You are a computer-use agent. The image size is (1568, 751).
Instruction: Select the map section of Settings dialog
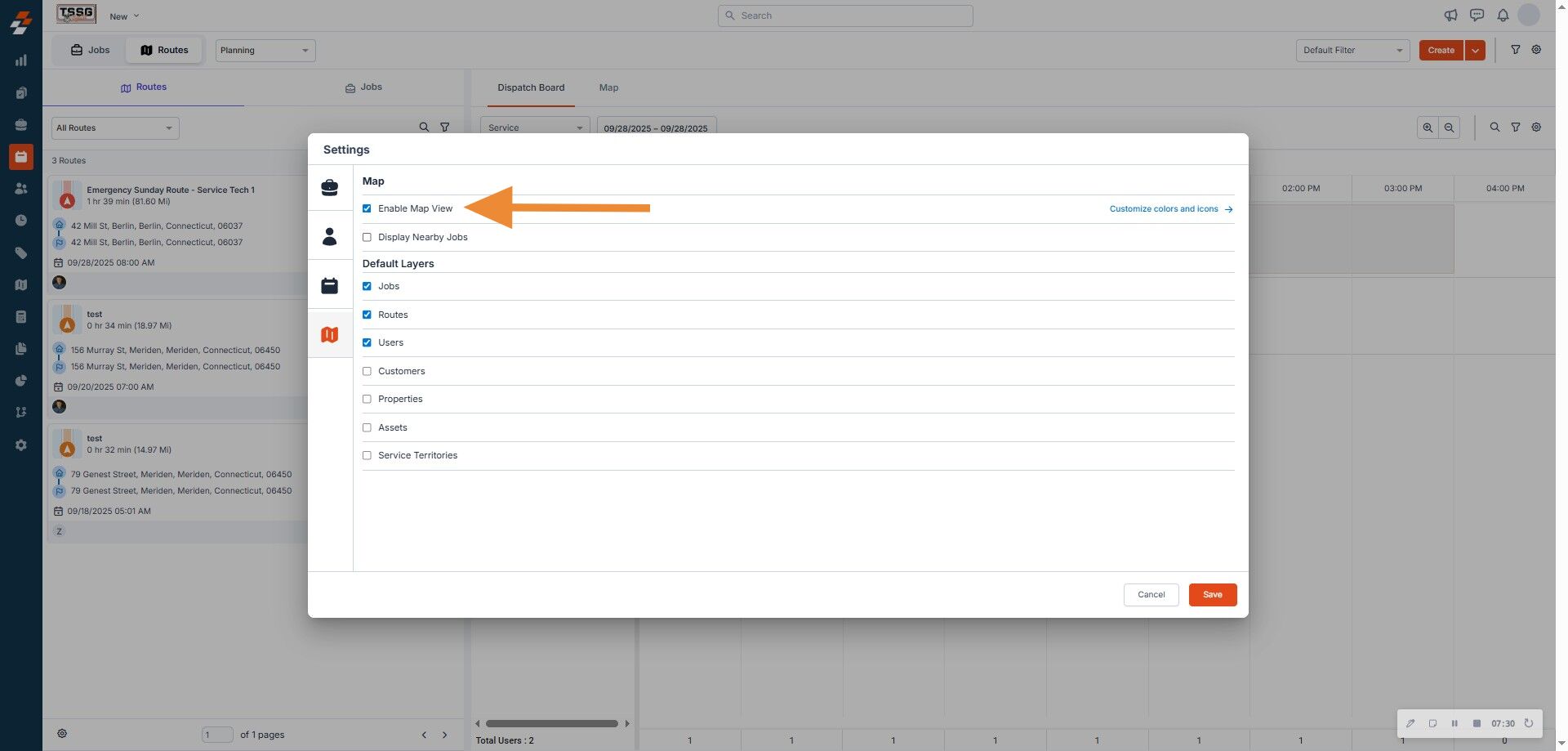(330, 334)
